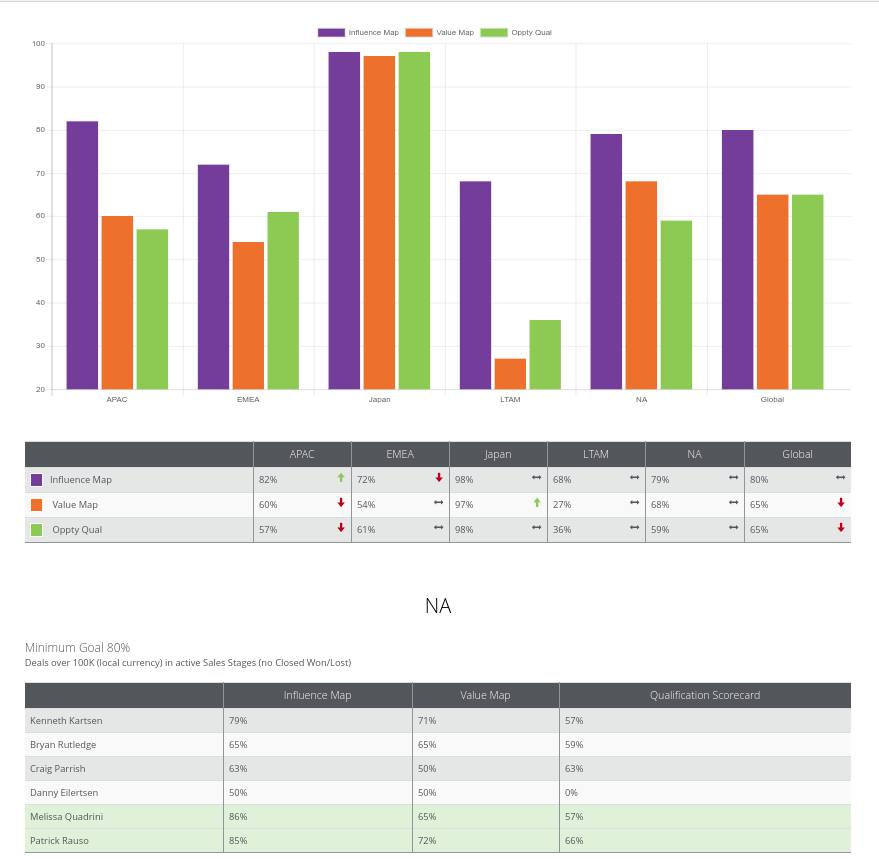Click the sideways arrow for LTAM Influence Map
879x859 pixels.
634,478
